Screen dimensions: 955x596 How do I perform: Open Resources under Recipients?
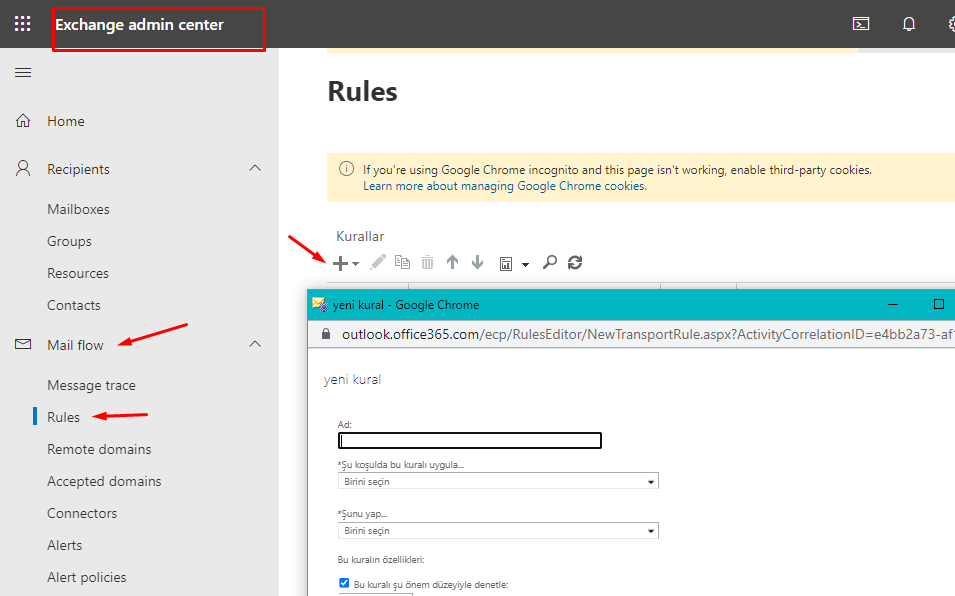tap(78, 273)
